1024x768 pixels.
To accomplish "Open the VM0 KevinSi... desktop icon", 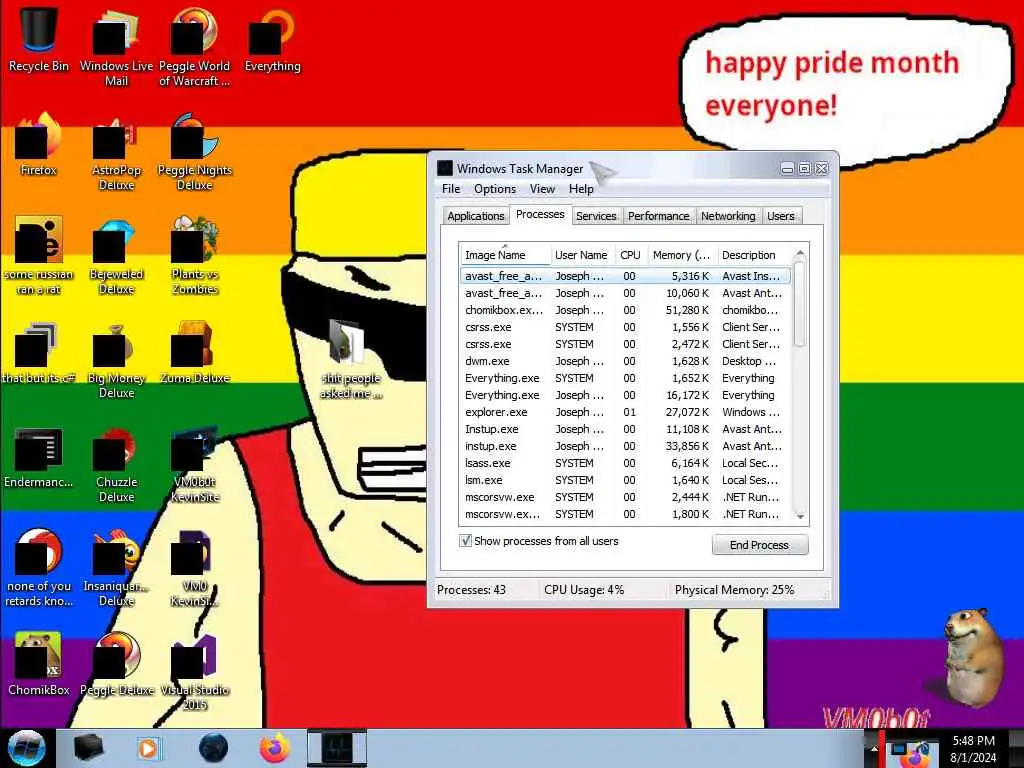I will [x=194, y=568].
